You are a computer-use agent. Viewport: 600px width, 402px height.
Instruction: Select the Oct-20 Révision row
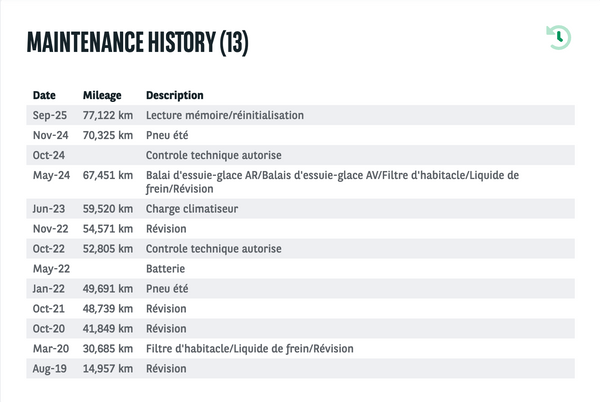[300, 329]
